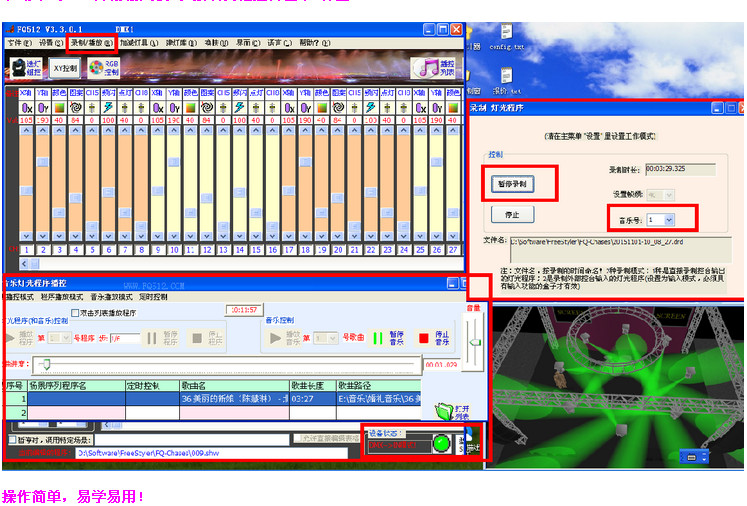Image resolution: width=747 pixels, height=506 pixels.
Task: Click the channel 2 fader slider handle
Action: (43, 162)
